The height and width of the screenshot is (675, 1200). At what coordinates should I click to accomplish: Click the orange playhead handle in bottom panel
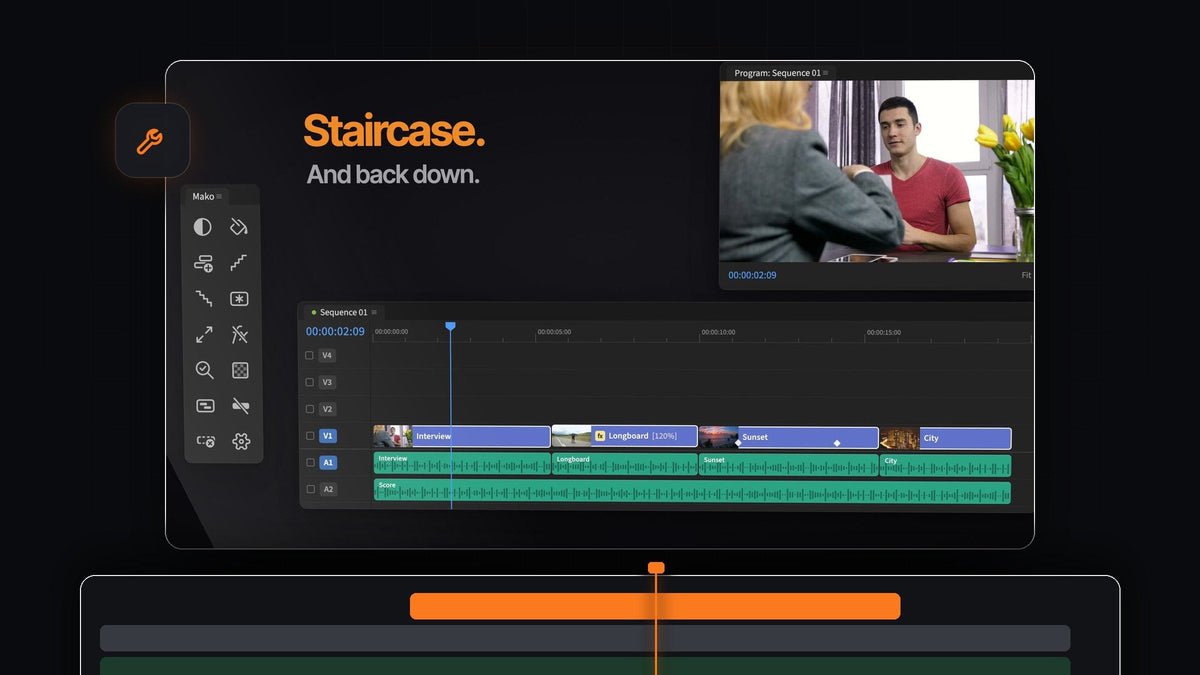coord(656,567)
